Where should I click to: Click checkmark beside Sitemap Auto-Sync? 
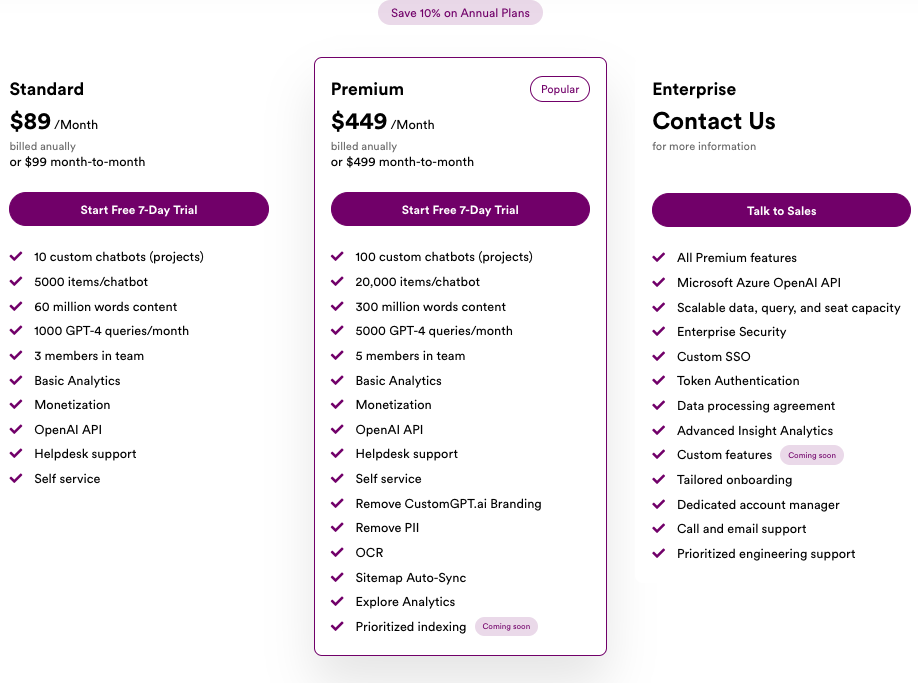point(337,578)
